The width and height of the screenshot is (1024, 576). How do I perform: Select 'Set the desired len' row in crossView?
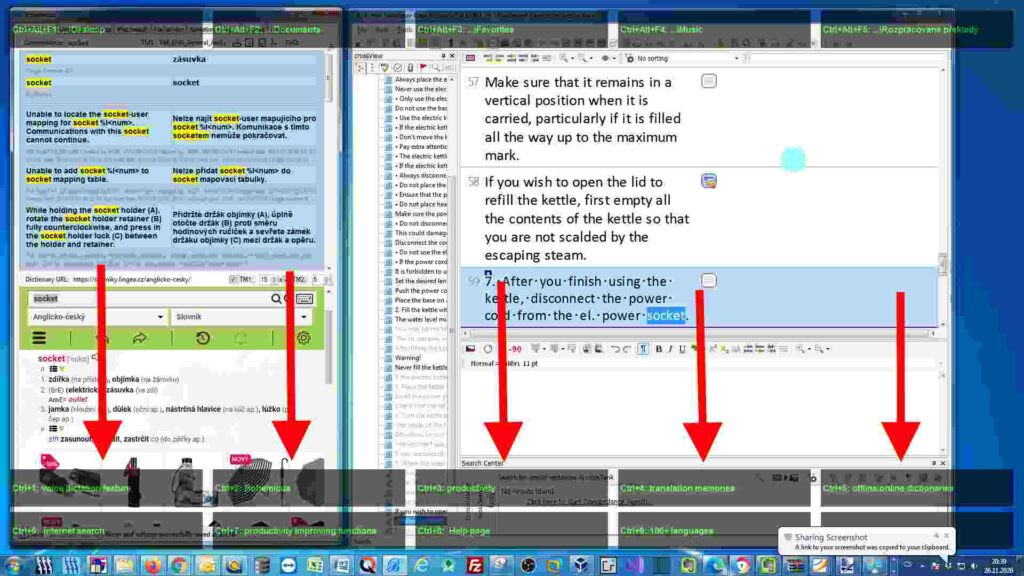421,281
